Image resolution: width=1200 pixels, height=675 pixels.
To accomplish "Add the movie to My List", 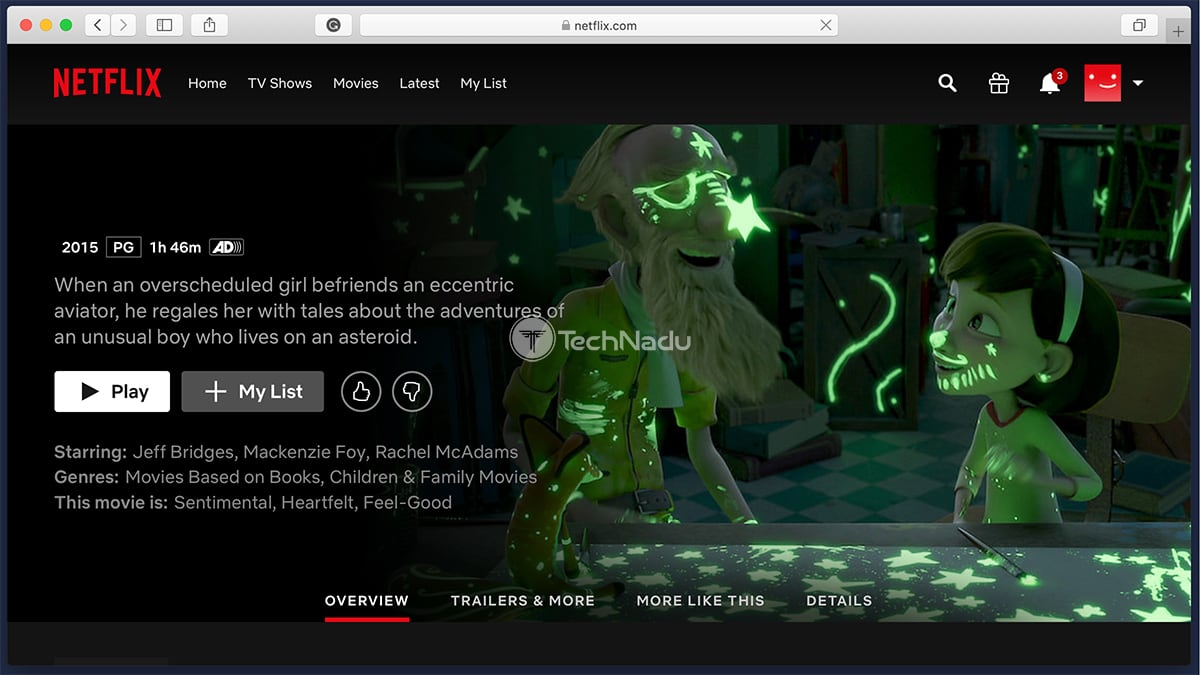I will point(253,392).
